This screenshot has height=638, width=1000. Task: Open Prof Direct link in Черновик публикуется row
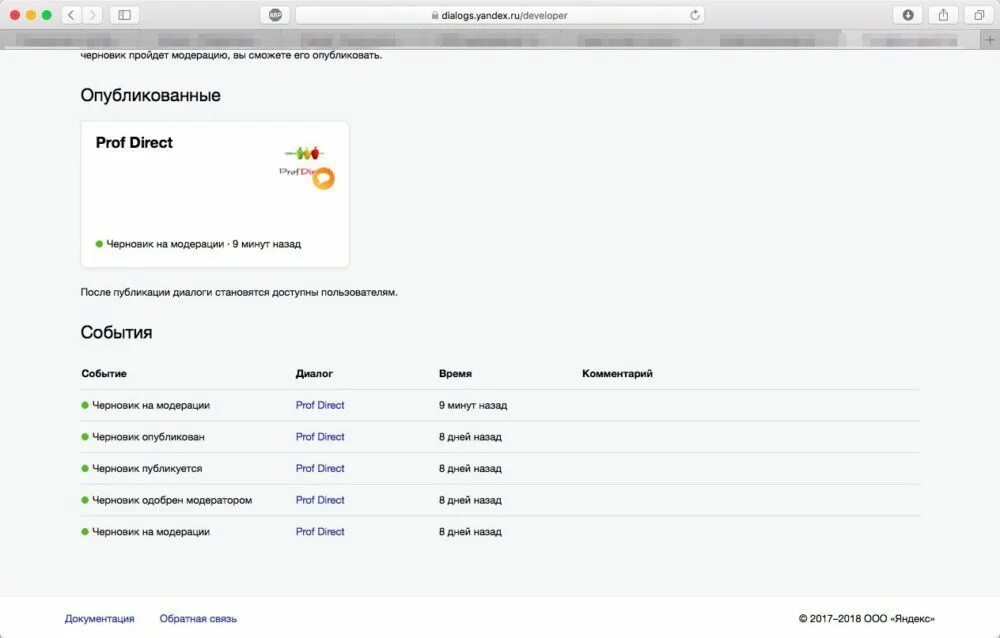(x=320, y=468)
